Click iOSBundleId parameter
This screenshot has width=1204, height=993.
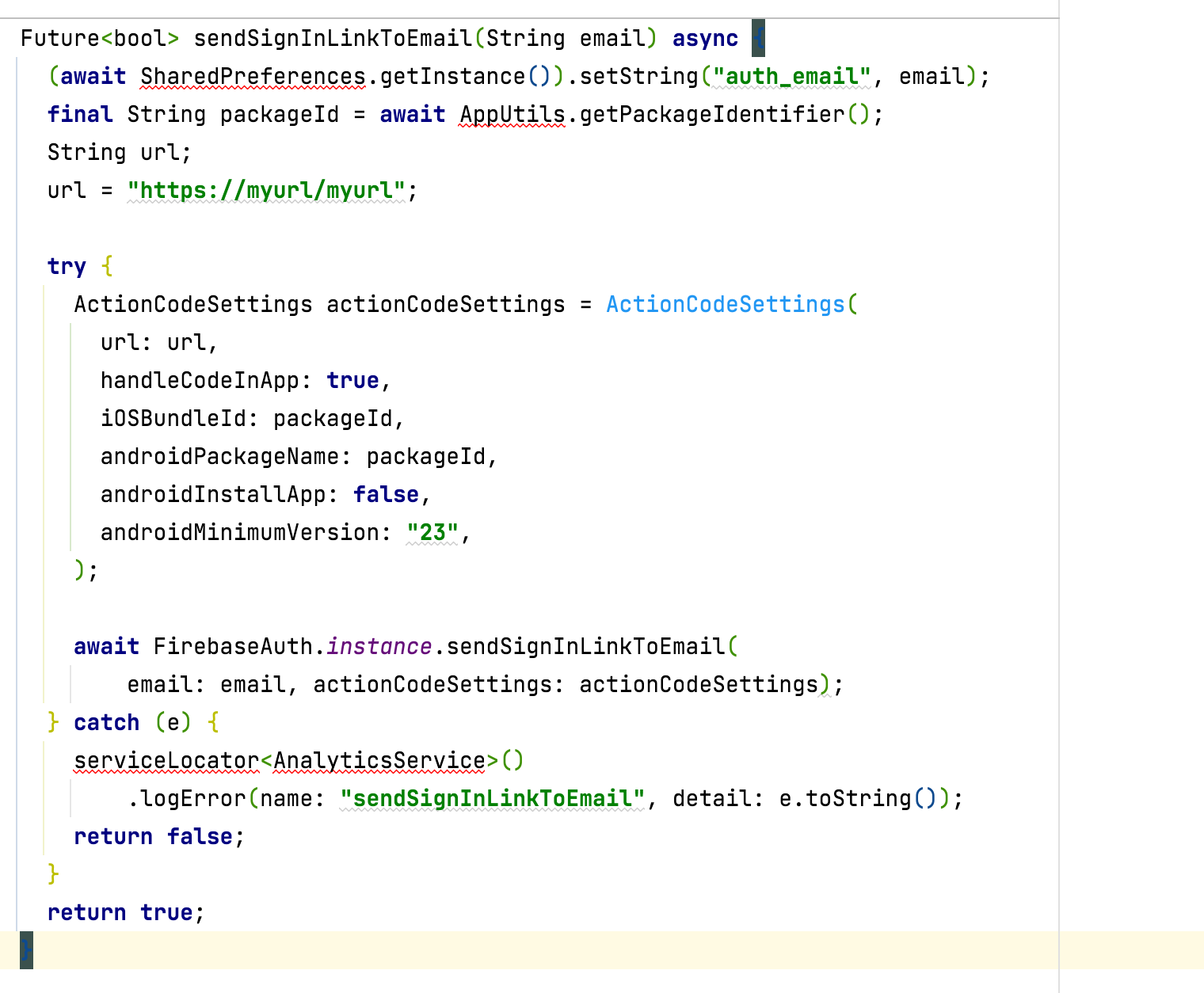tap(173, 418)
